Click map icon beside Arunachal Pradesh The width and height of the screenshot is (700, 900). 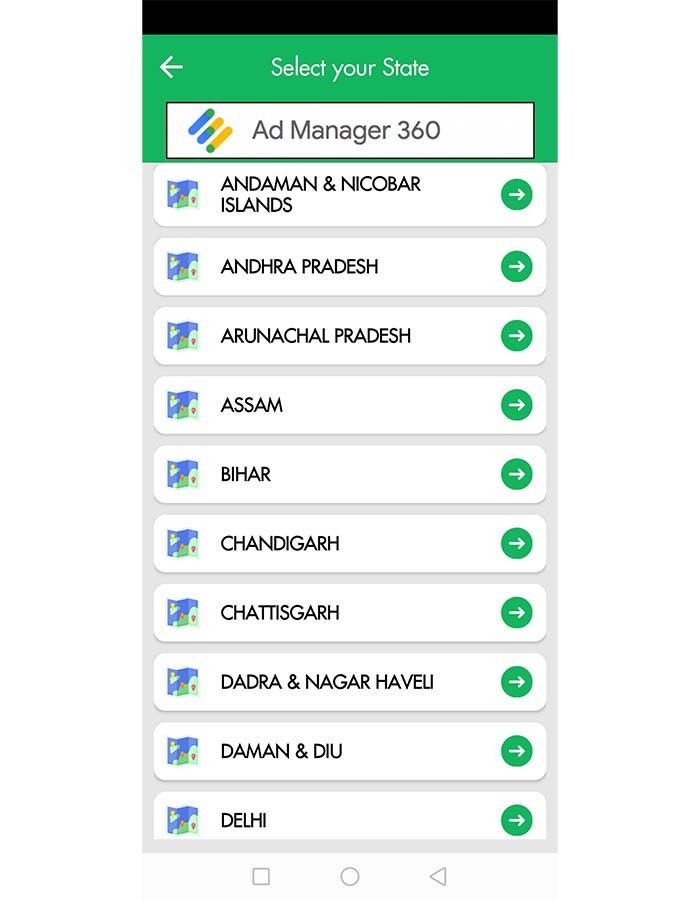[x=182, y=336]
